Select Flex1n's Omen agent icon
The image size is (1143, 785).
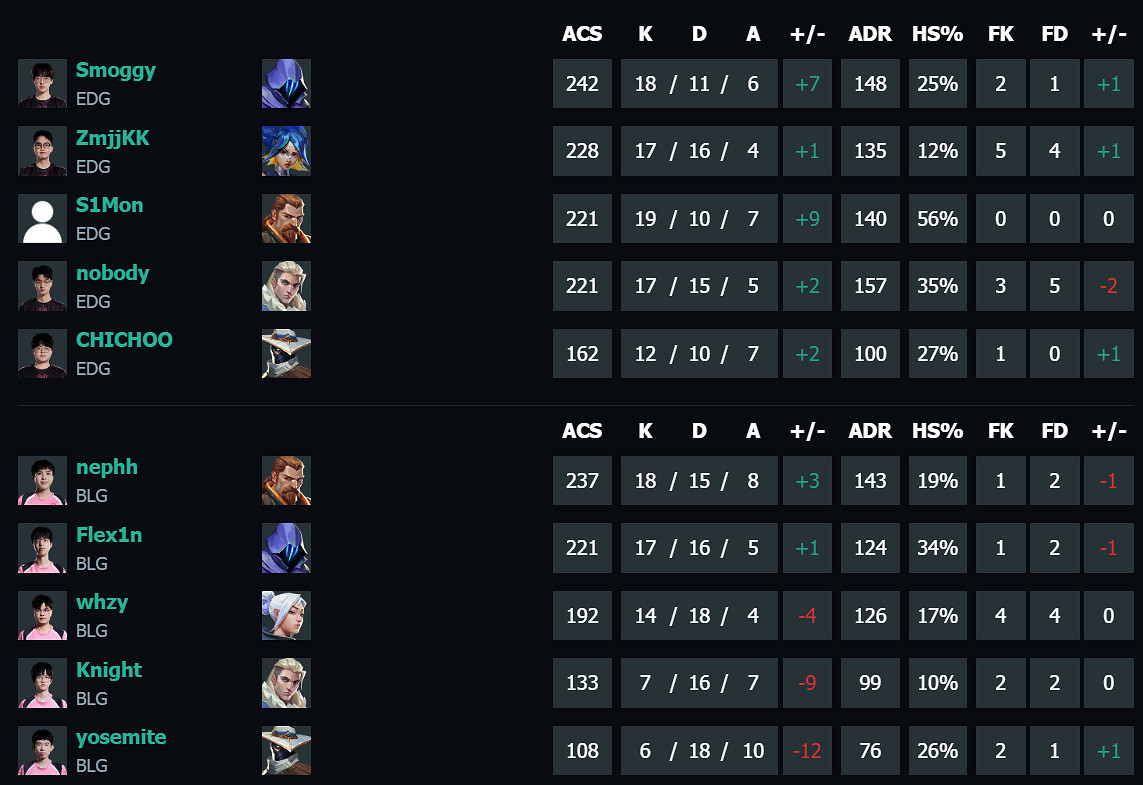286,548
